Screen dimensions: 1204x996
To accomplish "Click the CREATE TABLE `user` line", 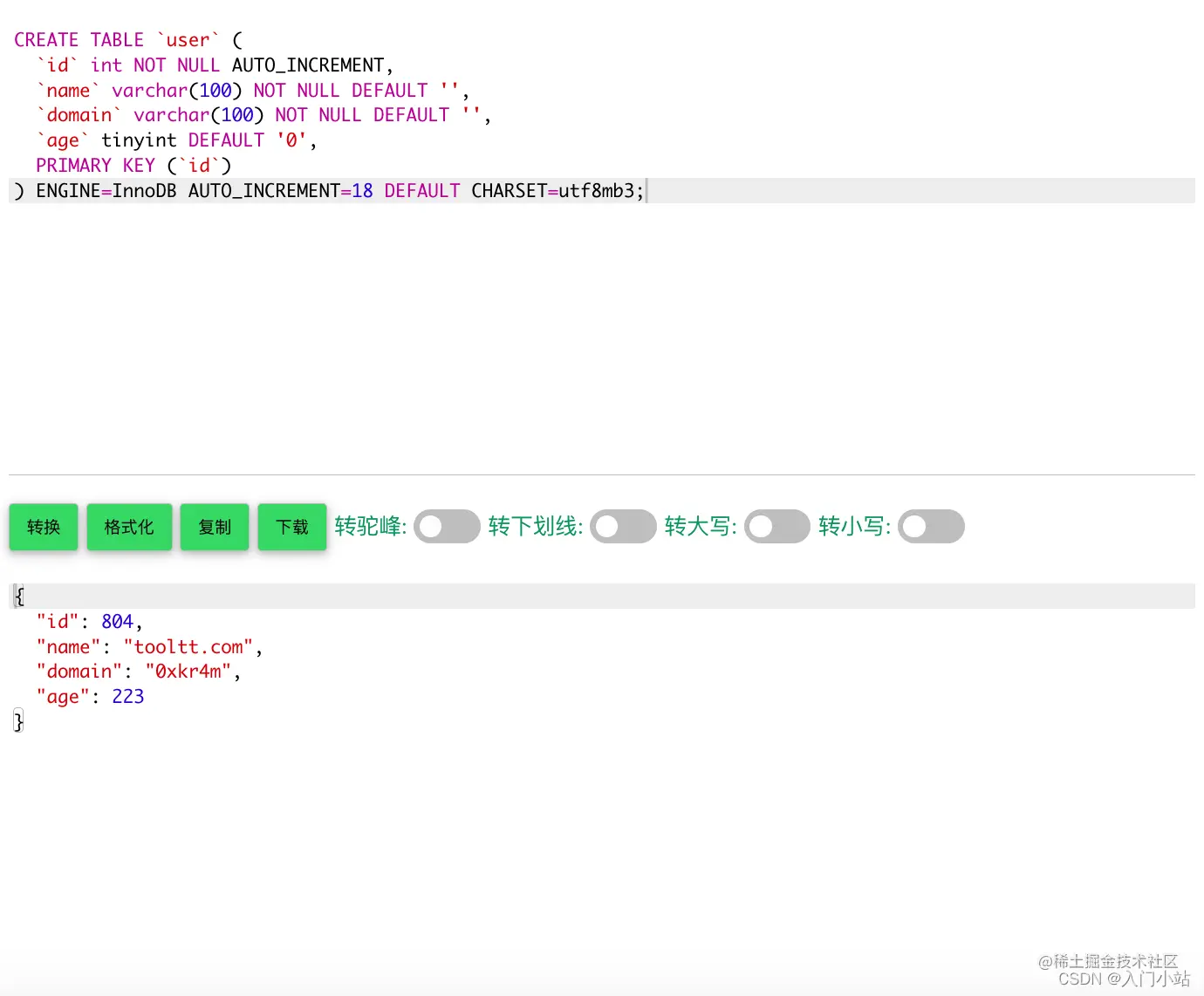I will click(x=128, y=40).
